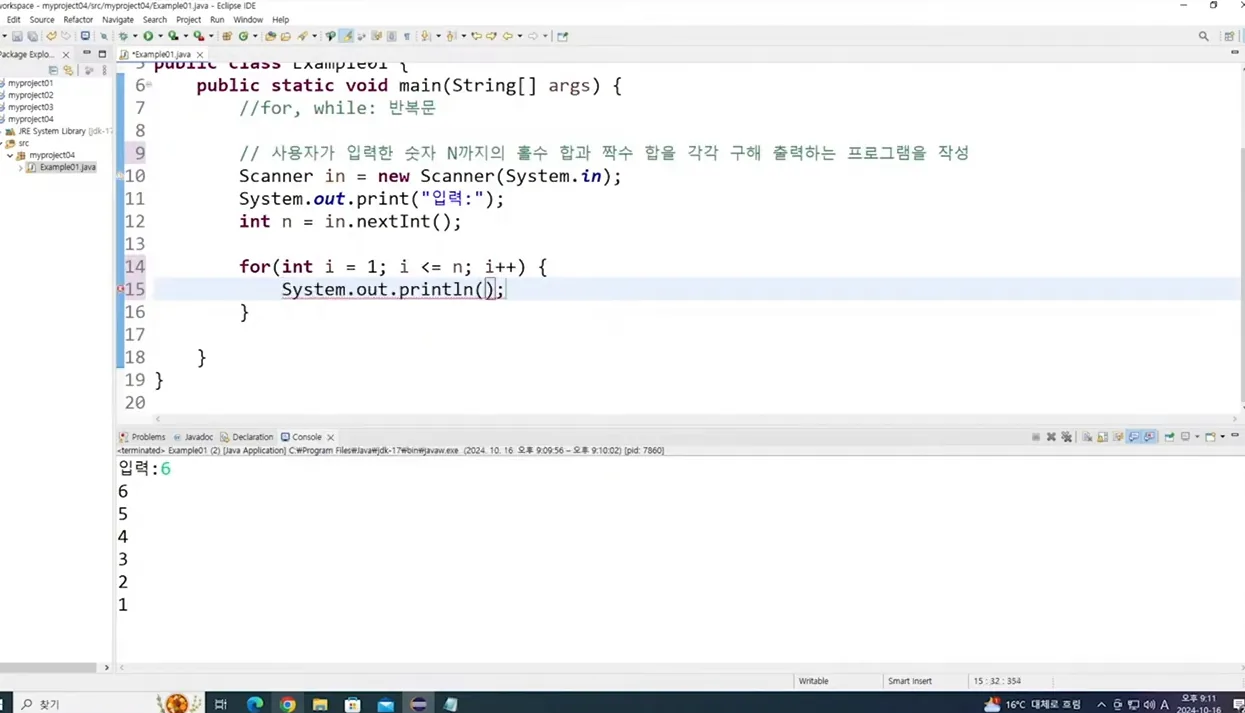Close the Example01.java editor tab
The height and width of the screenshot is (713, 1245).
[x=200, y=54]
